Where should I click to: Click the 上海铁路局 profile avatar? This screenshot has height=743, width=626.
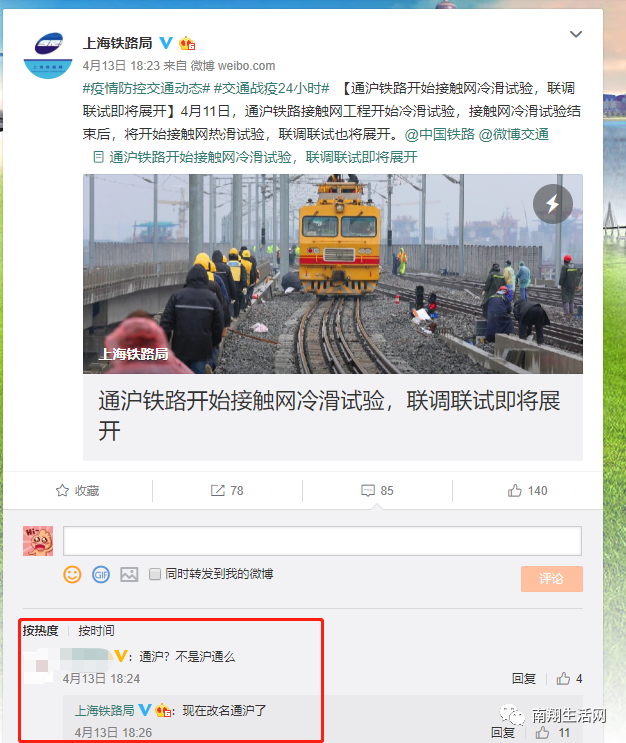(48, 55)
